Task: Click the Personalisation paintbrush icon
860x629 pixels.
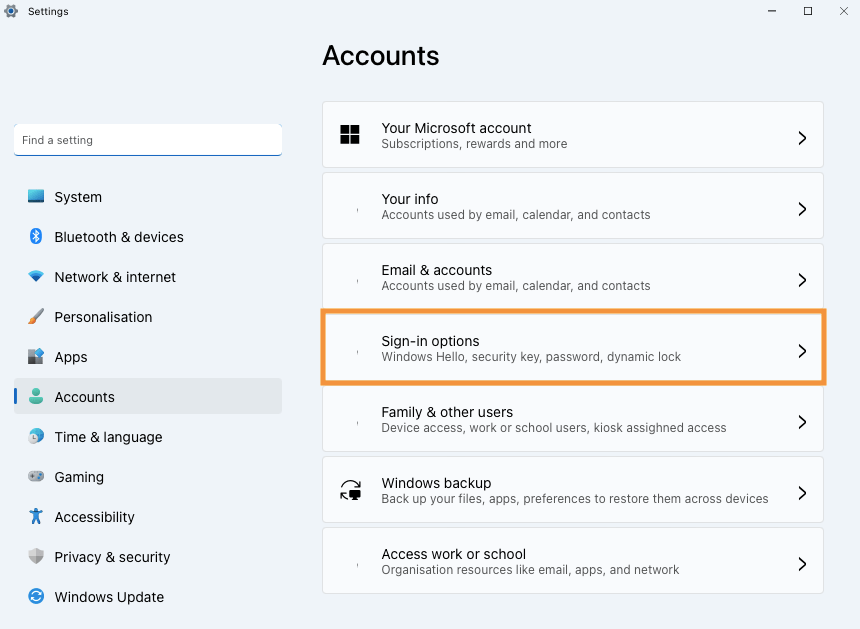Action: [x=36, y=317]
